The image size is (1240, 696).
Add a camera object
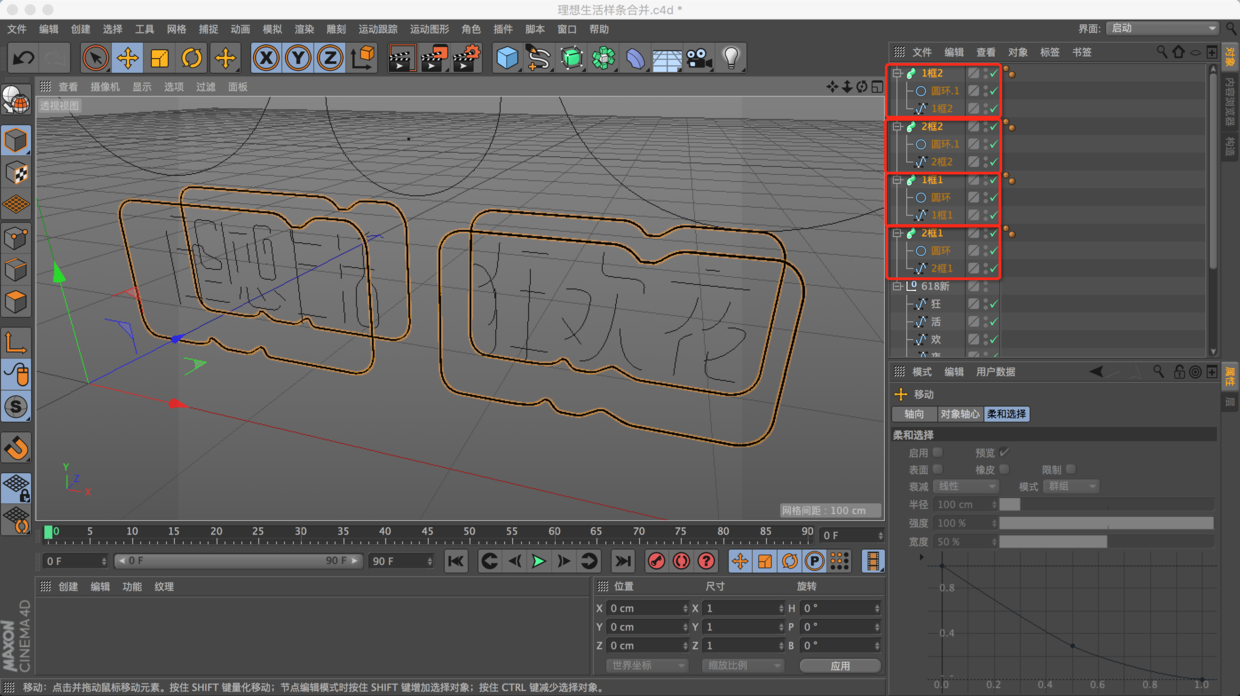[x=699, y=58]
